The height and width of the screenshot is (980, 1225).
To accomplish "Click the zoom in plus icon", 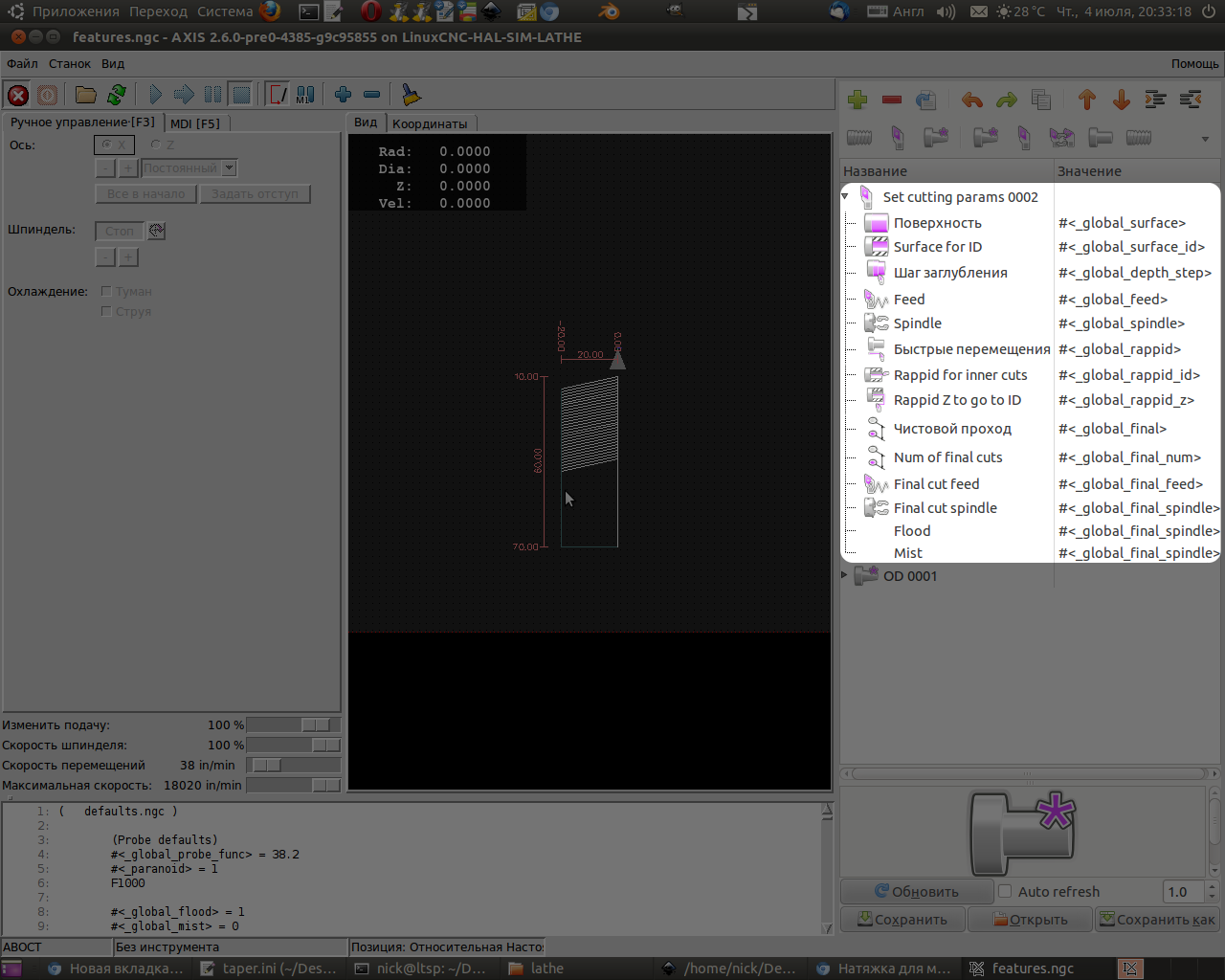I will click(343, 95).
